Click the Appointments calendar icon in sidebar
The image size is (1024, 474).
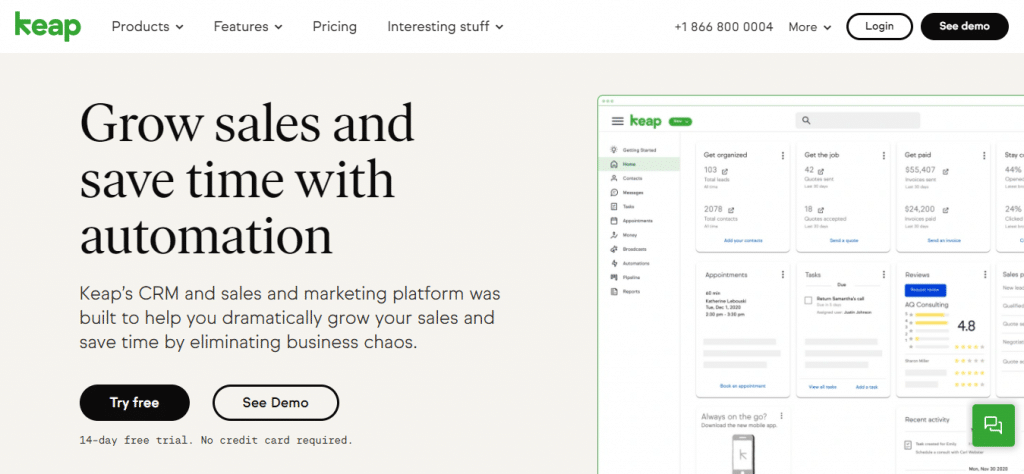[613, 221]
